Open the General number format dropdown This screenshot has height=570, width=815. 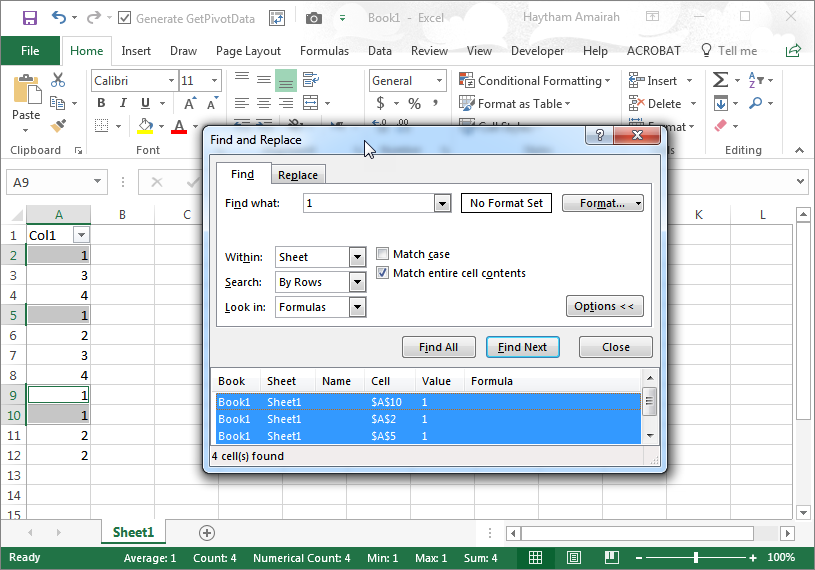(439, 81)
